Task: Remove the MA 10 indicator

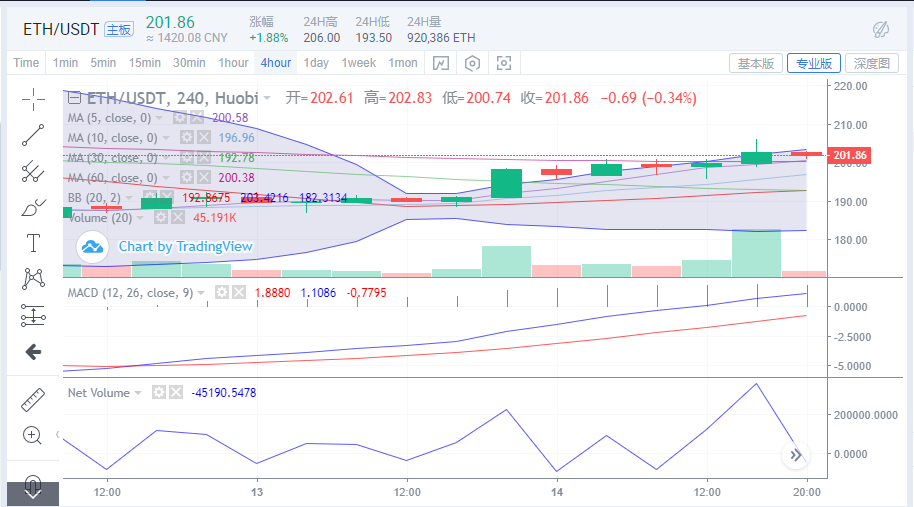Action: 203,138
